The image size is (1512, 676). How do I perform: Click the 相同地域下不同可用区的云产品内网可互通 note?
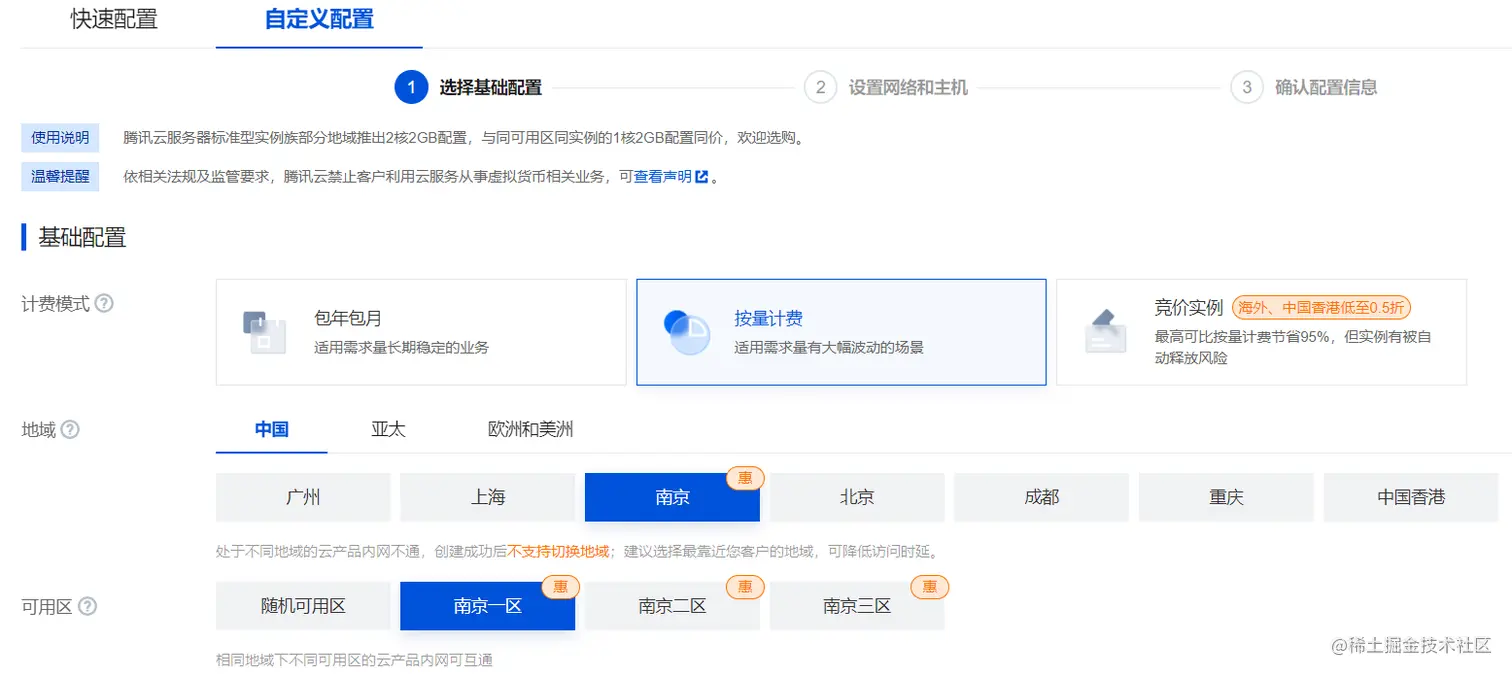[x=354, y=660]
